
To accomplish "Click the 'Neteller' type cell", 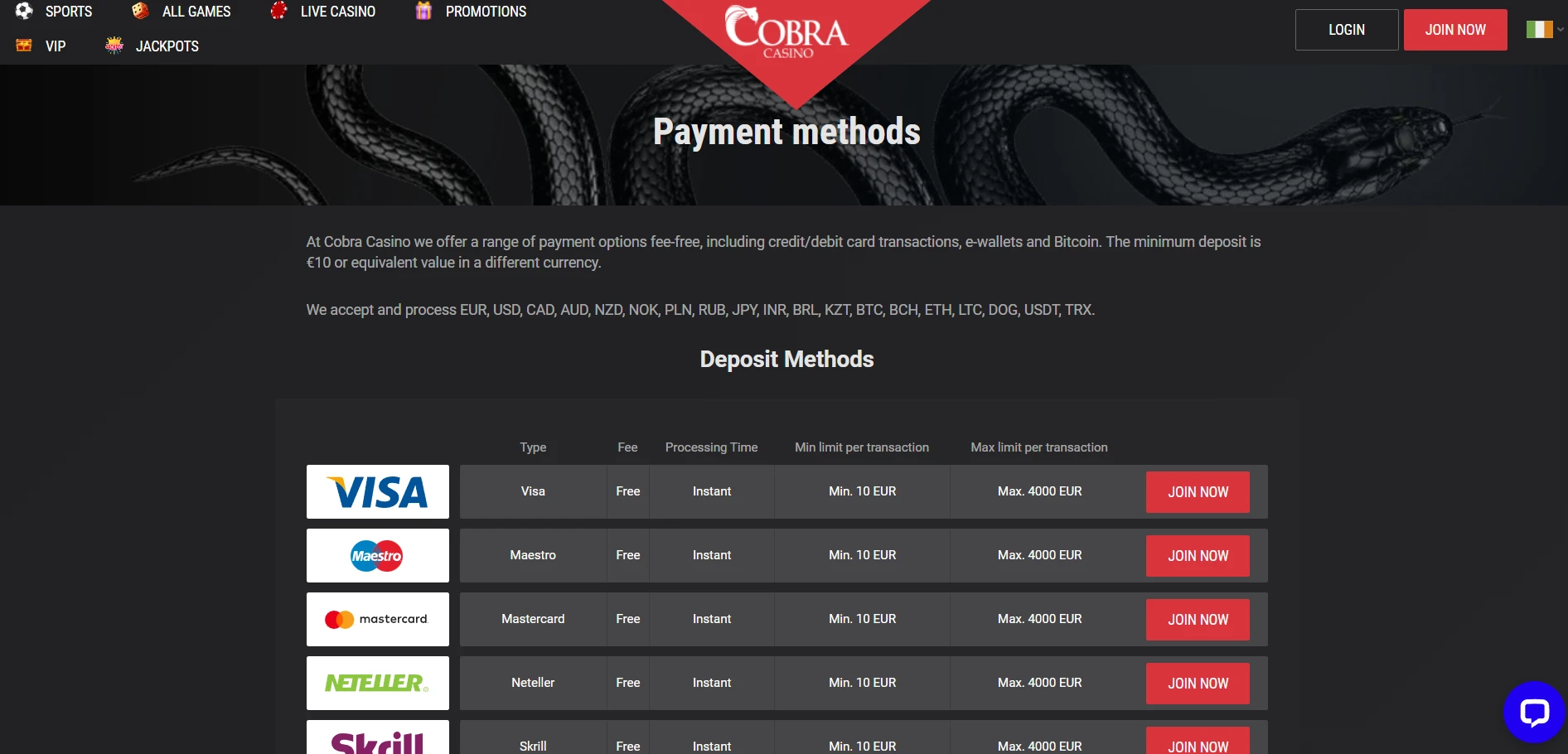I will [533, 683].
